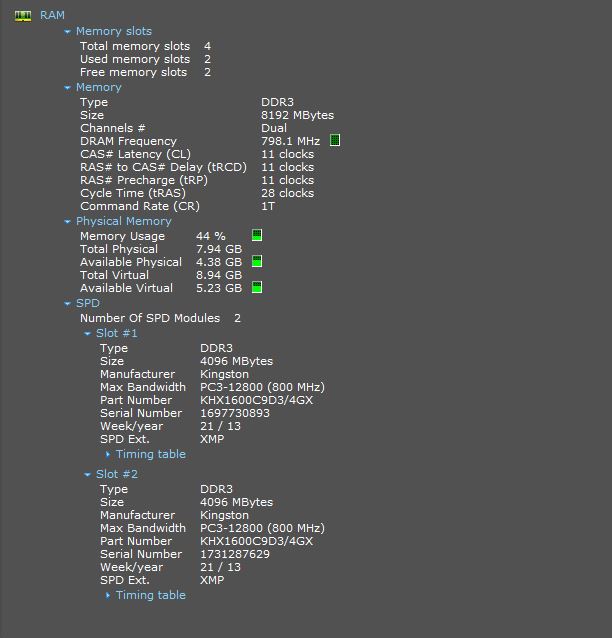The width and height of the screenshot is (612, 638).
Task: Open the Available Physical graph icon
Action: 257,261
